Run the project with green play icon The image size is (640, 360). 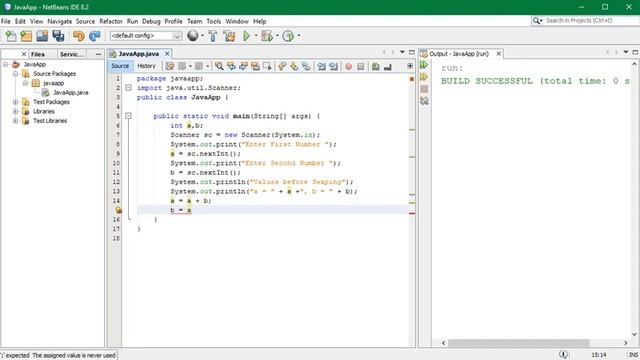coord(247,36)
